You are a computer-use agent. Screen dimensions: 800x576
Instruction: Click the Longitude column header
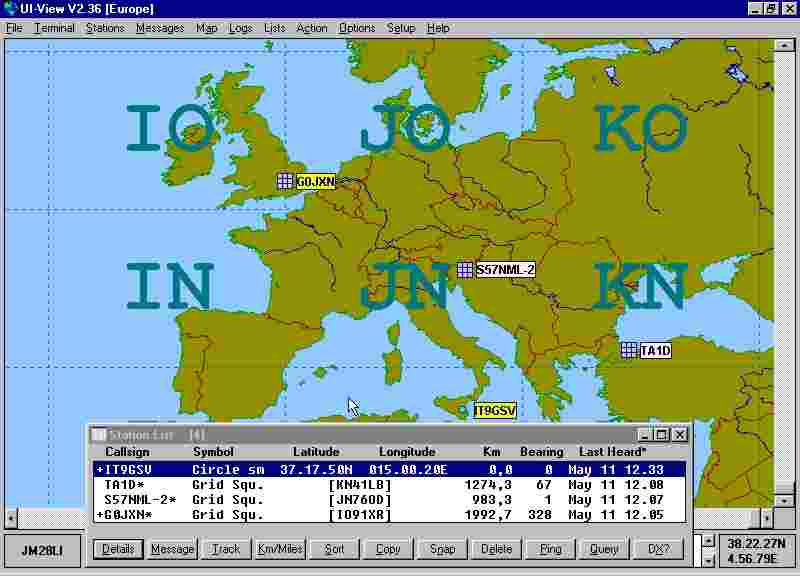pyautogui.click(x=407, y=452)
